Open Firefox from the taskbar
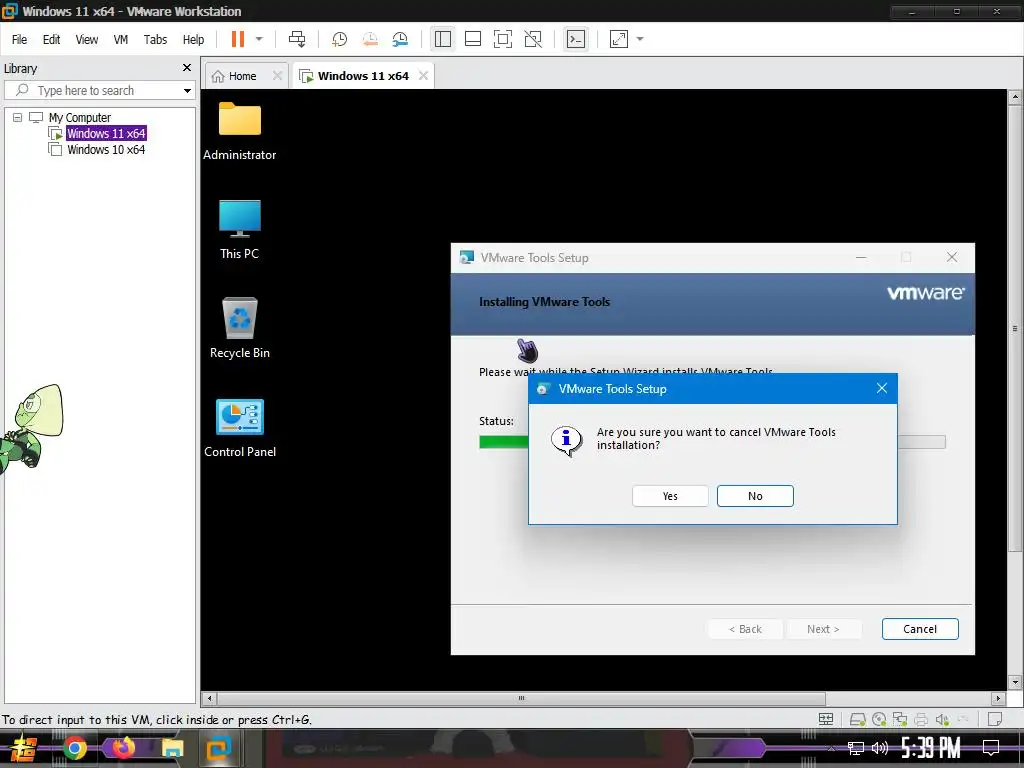 click(x=123, y=748)
